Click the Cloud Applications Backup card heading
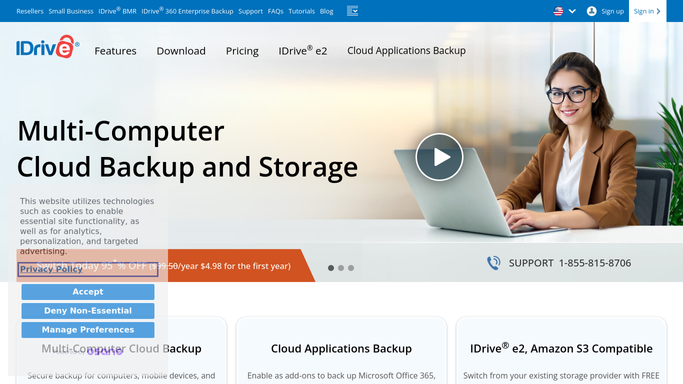The height and width of the screenshot is (384, 683). tap(341, 349)
